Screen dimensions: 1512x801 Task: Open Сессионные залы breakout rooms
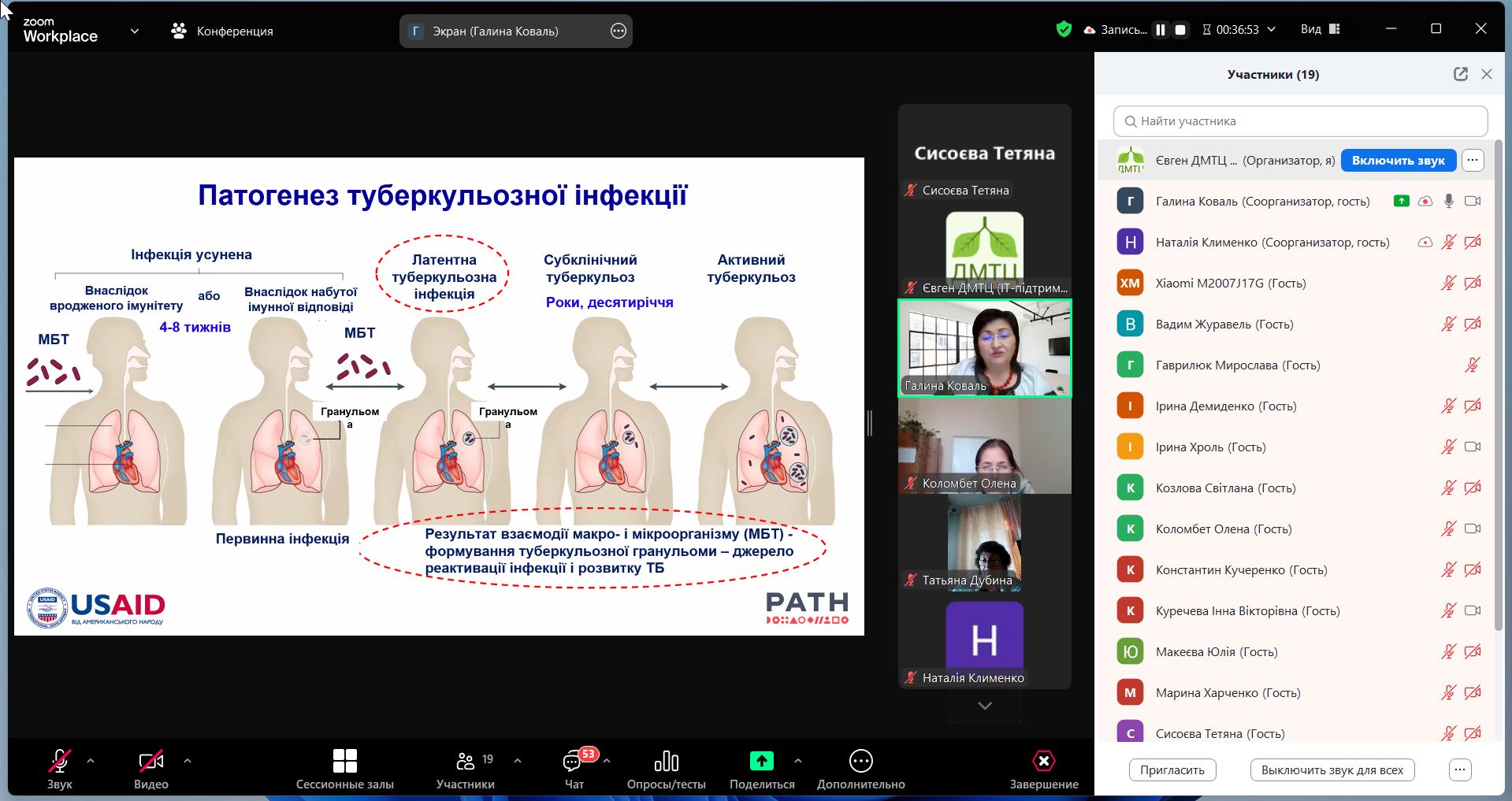pos(344,762)
